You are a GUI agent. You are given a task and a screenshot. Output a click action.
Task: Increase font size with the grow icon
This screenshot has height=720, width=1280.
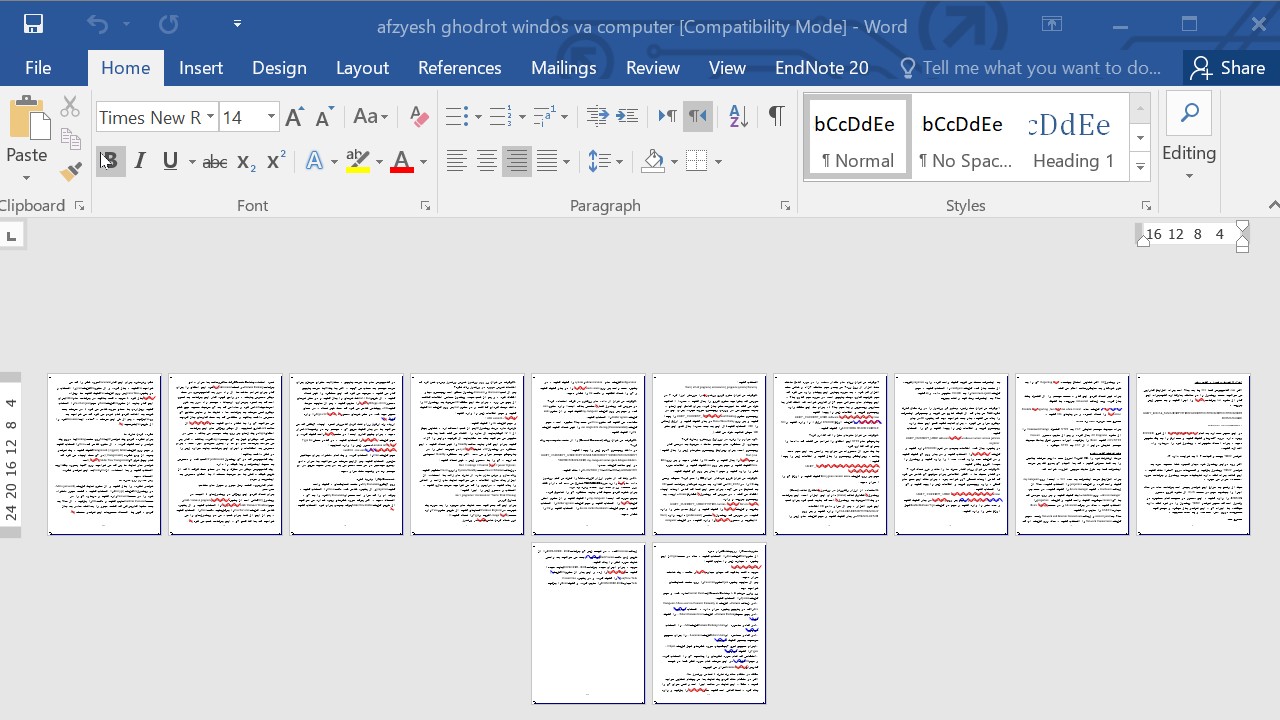pos(294,117)
